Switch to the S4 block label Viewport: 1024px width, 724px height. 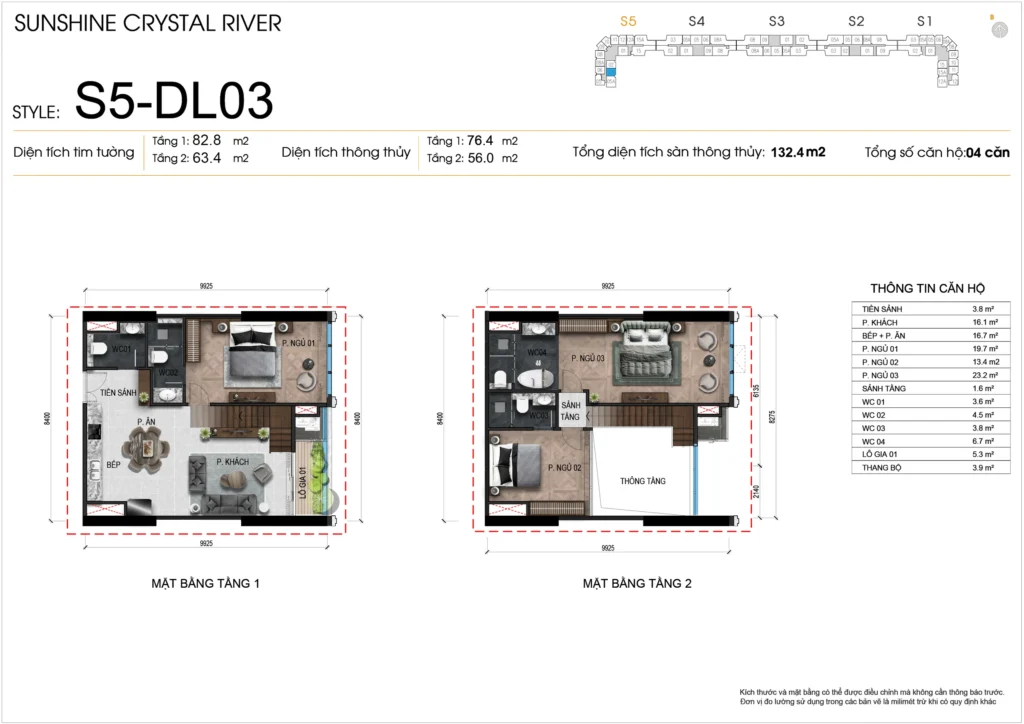point(697,20)
